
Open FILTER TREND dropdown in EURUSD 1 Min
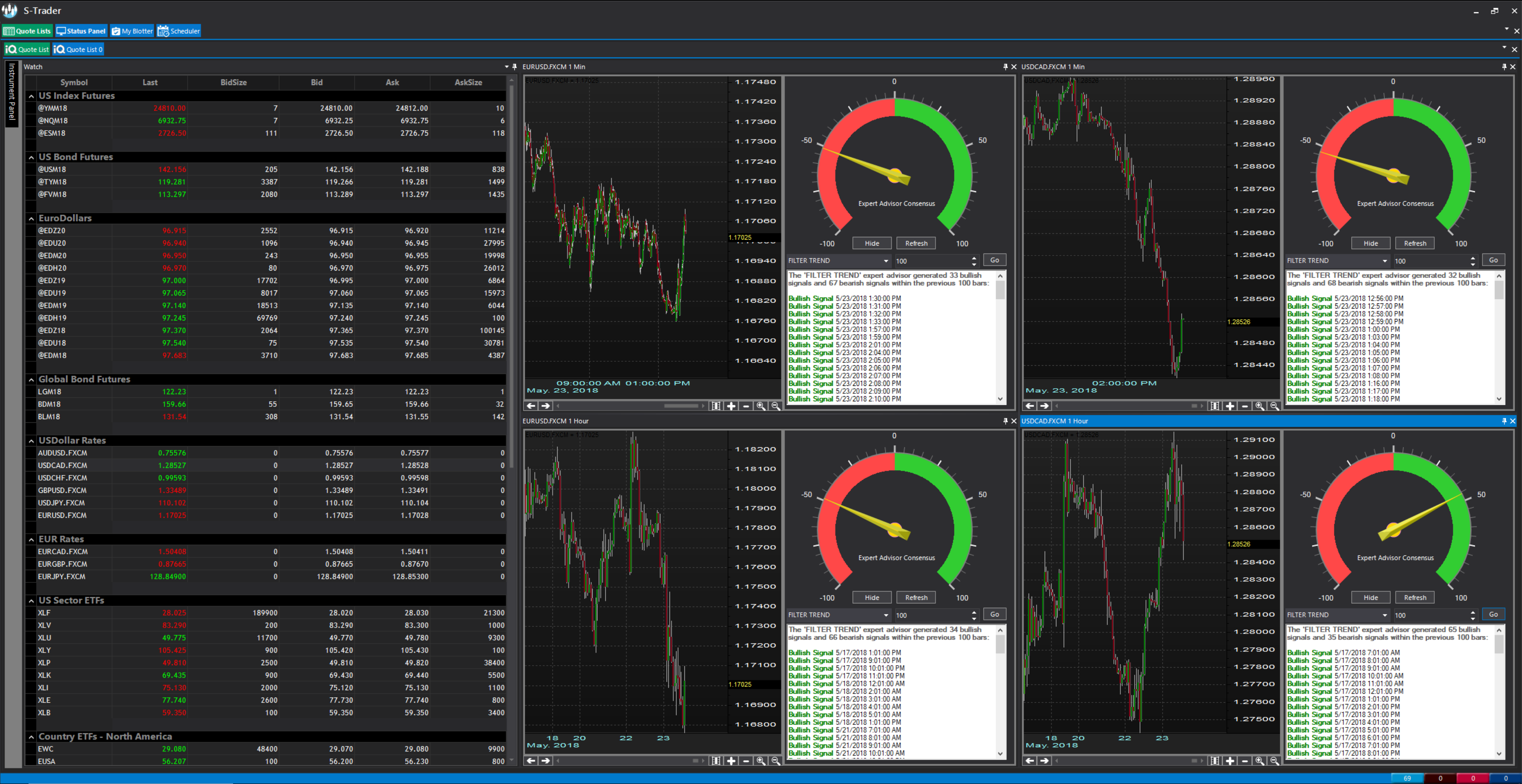pos(886,261)
